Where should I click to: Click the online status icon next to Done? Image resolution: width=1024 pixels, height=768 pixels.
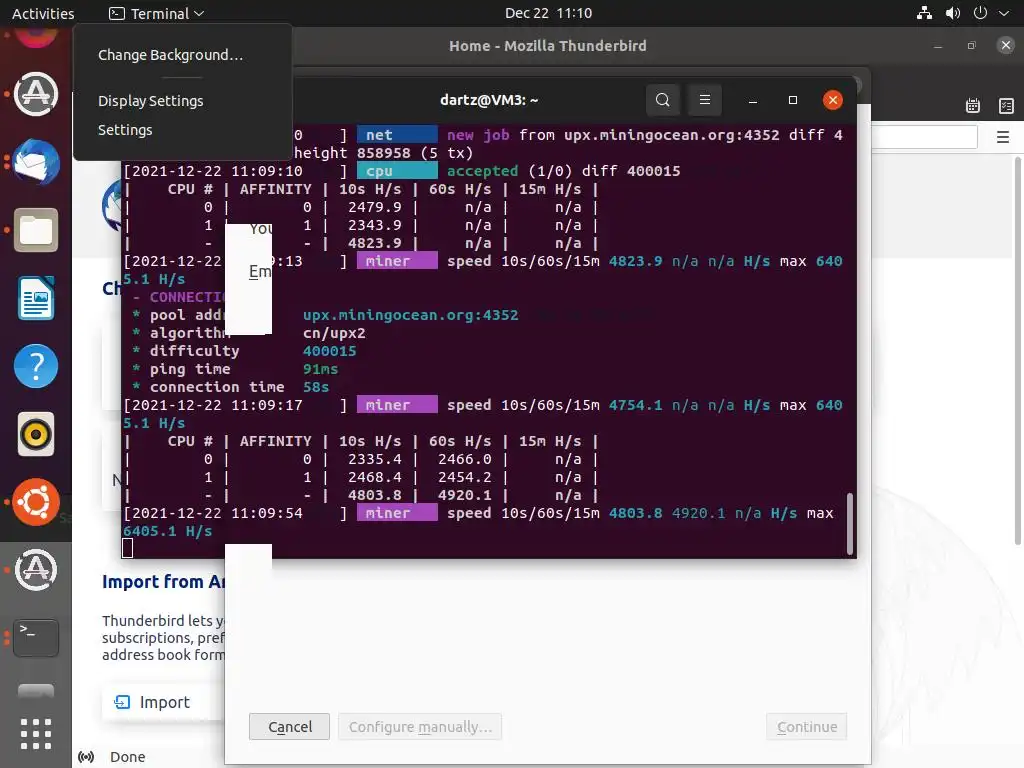(86, 757)
